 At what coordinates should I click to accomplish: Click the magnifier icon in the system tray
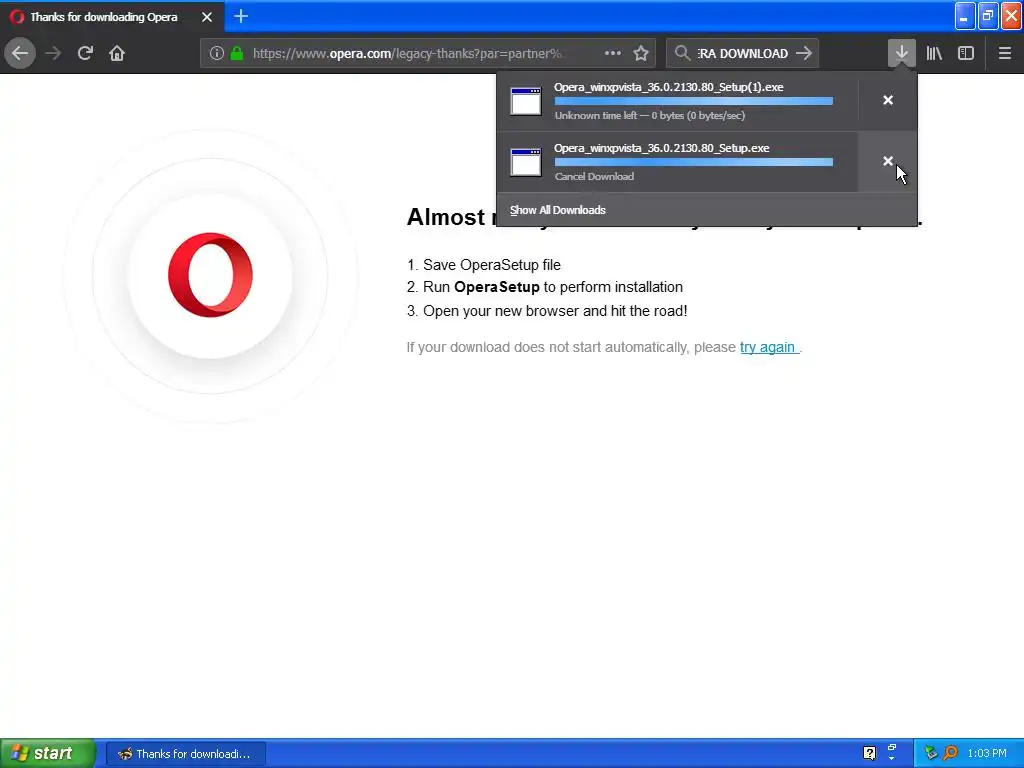point(950,754)
